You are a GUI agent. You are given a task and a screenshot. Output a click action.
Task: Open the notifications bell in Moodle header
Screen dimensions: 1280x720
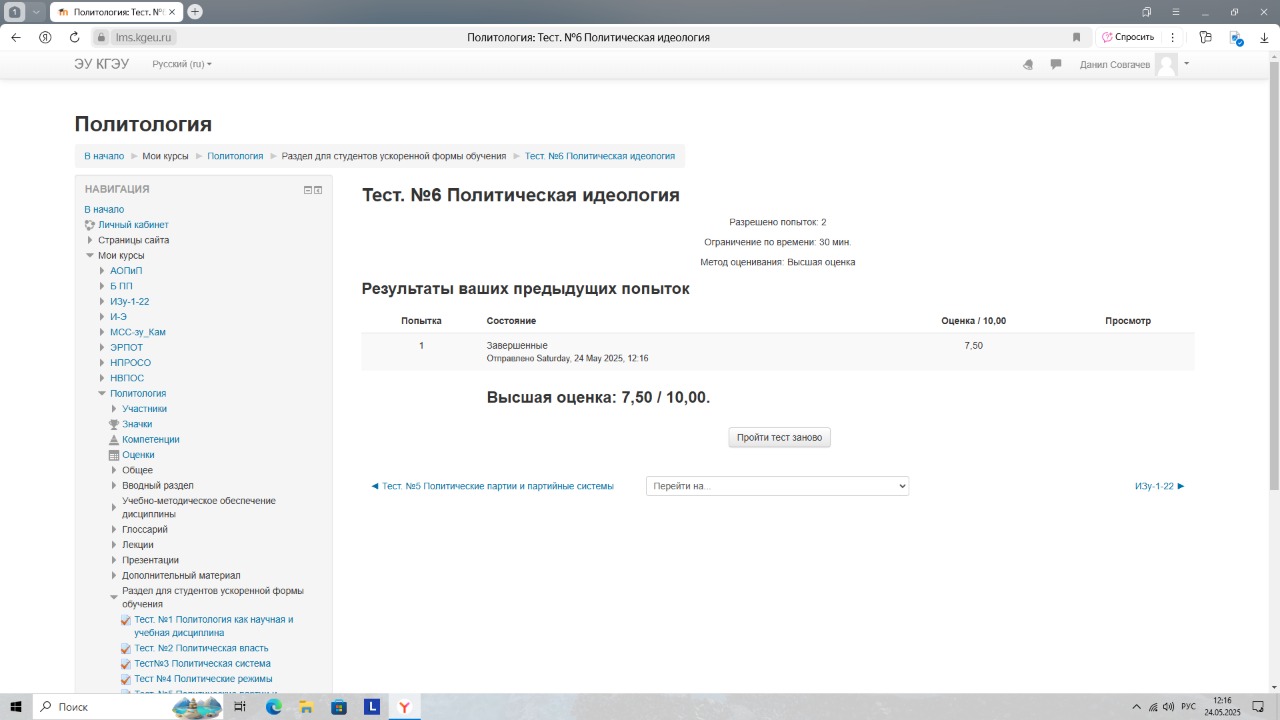[x=1028, y=64]
